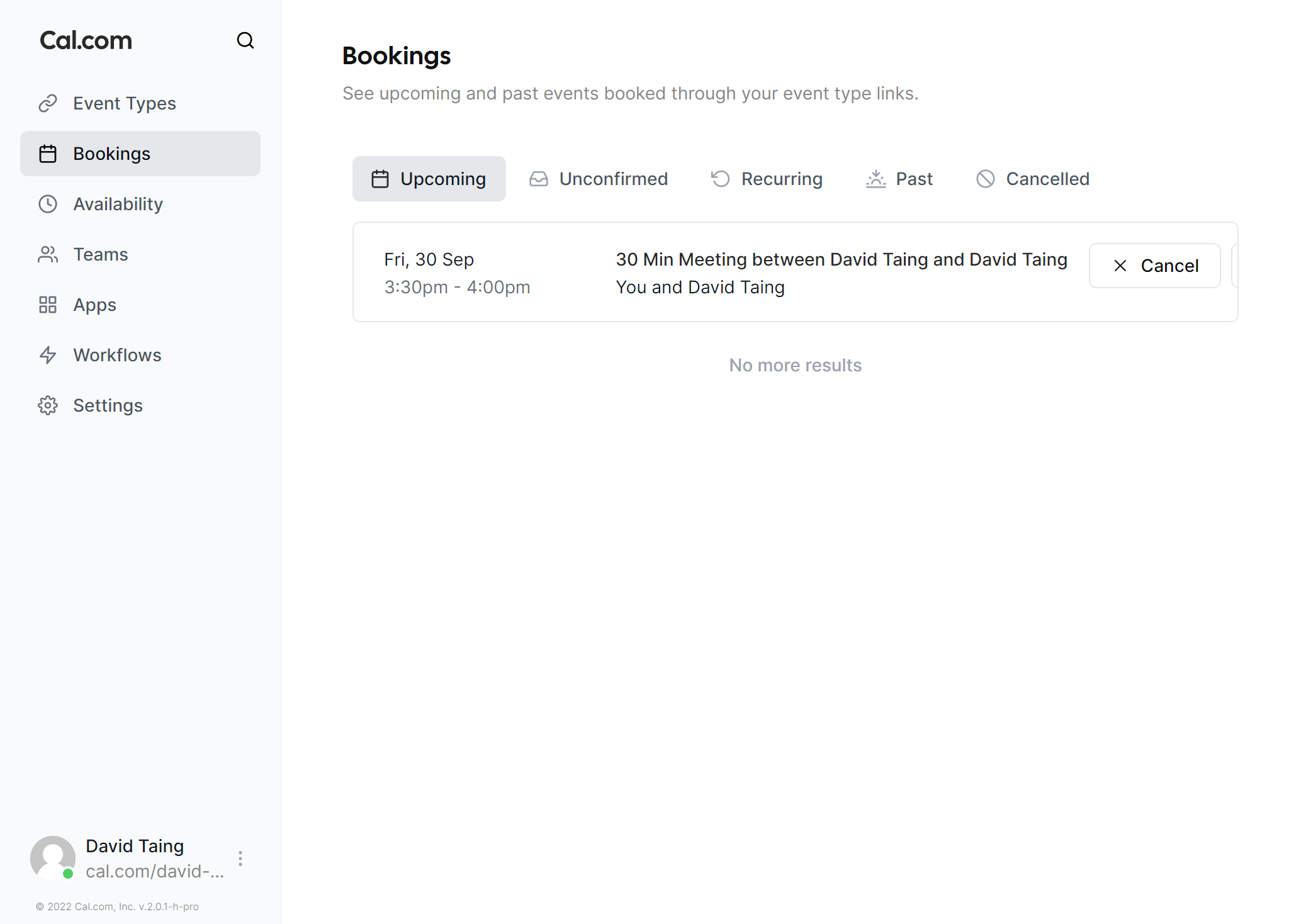Open the three-dot menu beside David Taing
Screen dimensions: 1289x924
tap(240, 858)
